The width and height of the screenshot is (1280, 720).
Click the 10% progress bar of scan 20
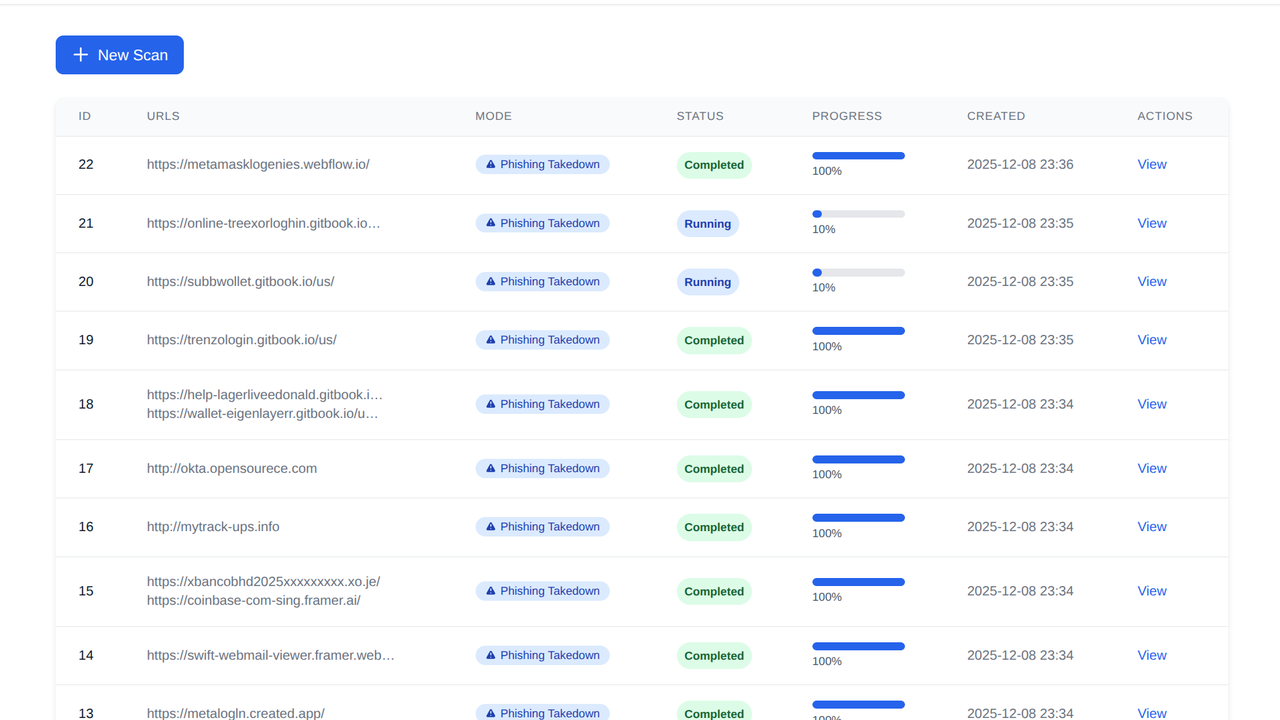pos(858,272)
